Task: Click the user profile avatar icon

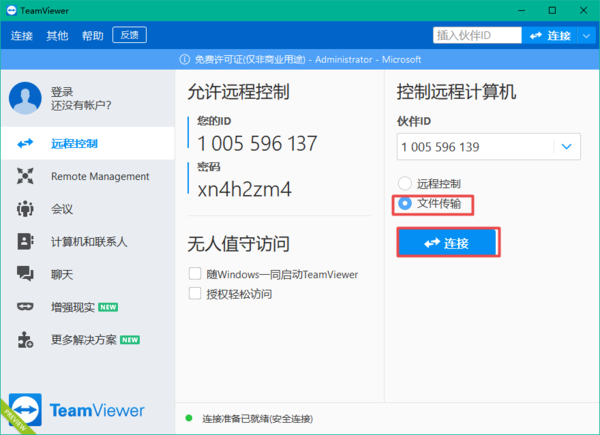Action: pyautogui.click(x=24, y=98)
